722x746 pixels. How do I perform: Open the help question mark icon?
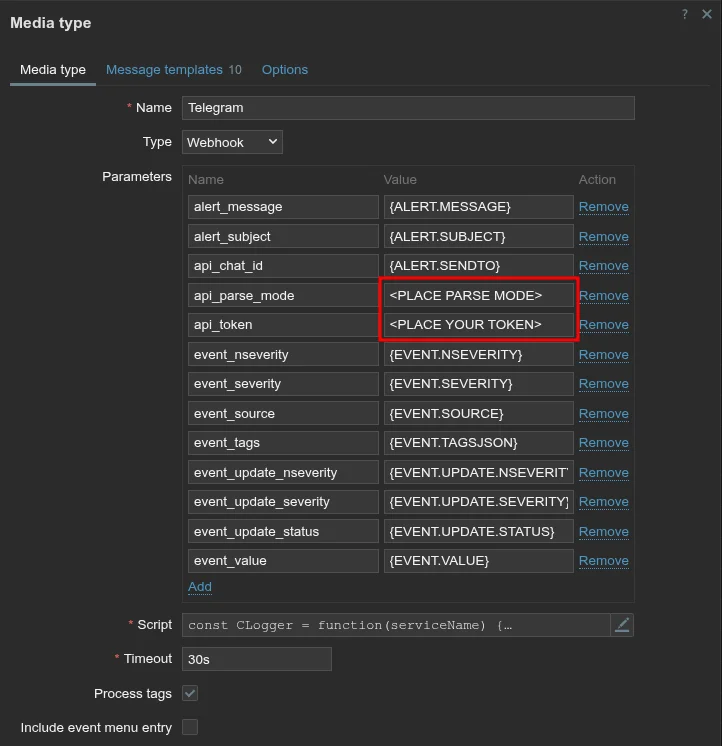coord(684,14)
